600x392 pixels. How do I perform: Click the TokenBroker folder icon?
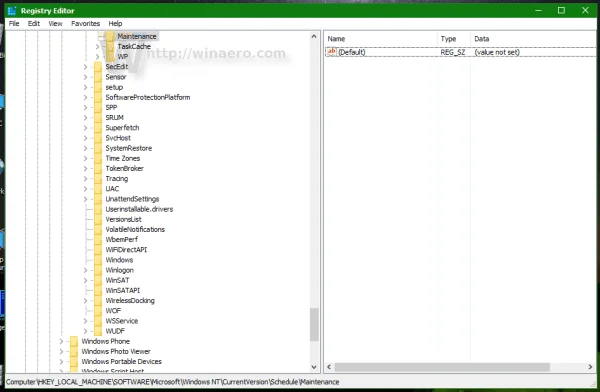click(98, 168)
